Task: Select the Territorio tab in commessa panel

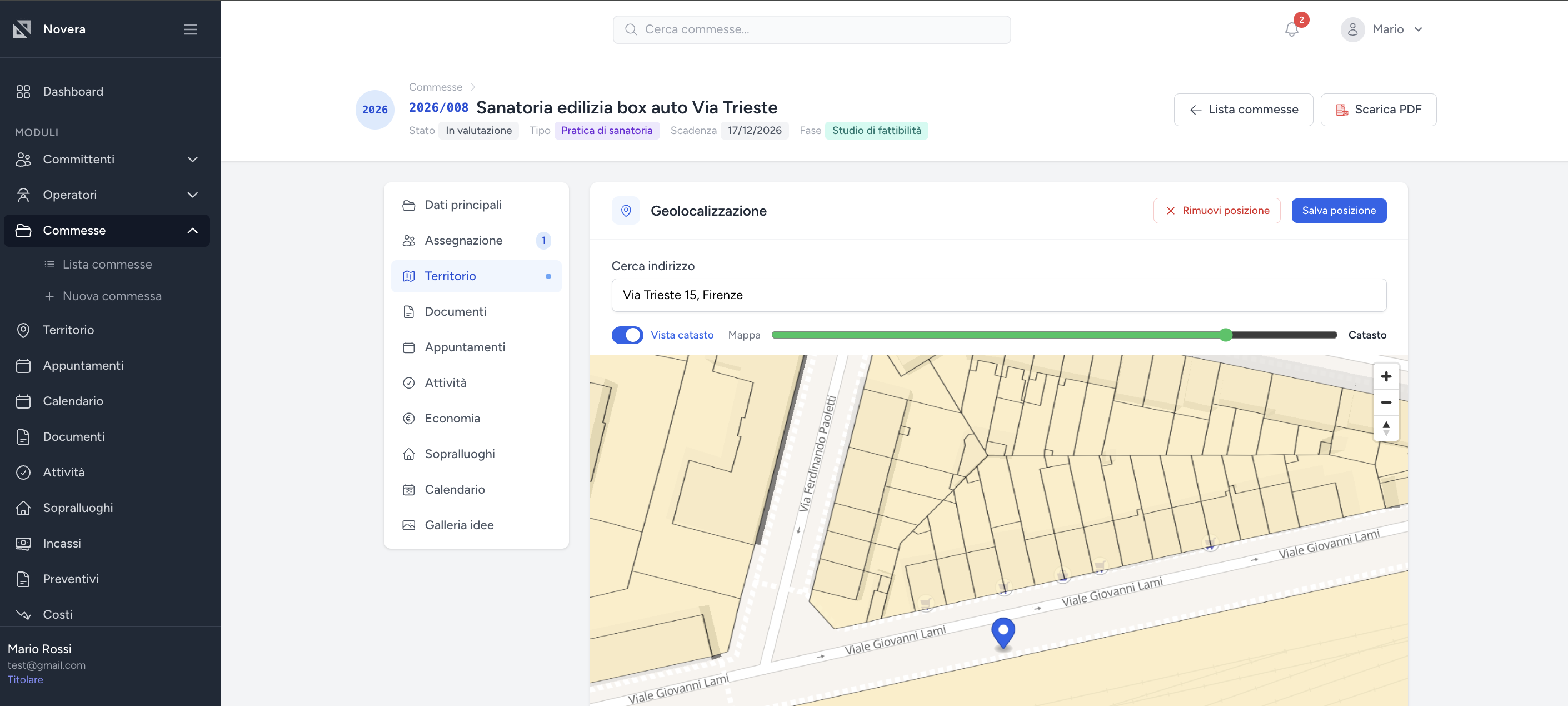Action: click(476, 276)
